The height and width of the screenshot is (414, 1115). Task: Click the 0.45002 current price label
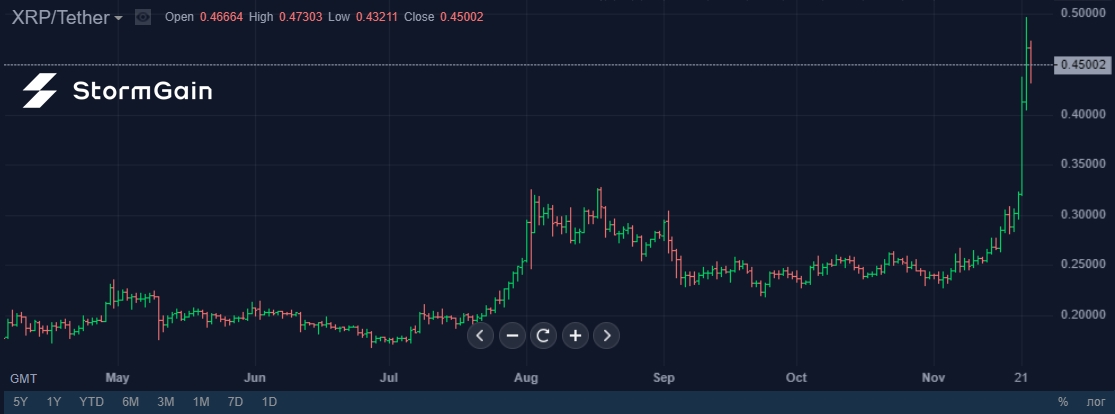pos(1082,65)
